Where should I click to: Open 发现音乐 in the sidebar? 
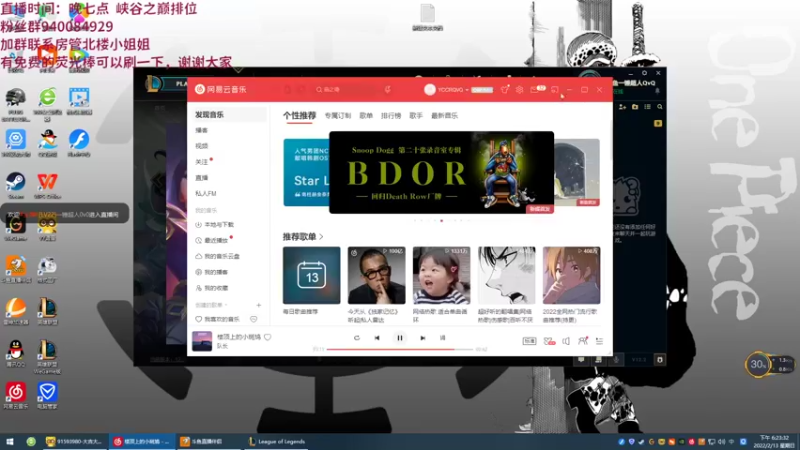tap(229, 115)
